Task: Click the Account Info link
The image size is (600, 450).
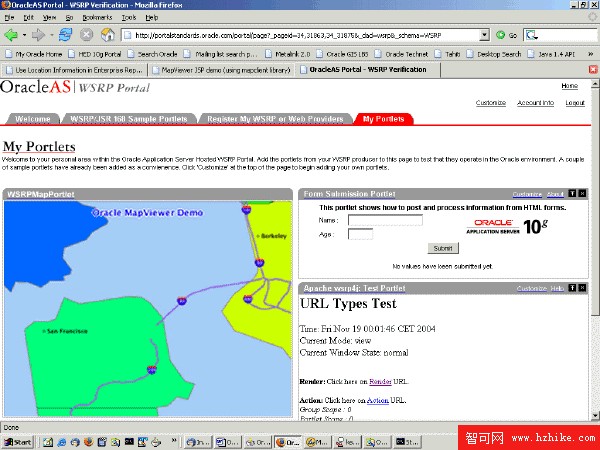Action: (535, 103)
